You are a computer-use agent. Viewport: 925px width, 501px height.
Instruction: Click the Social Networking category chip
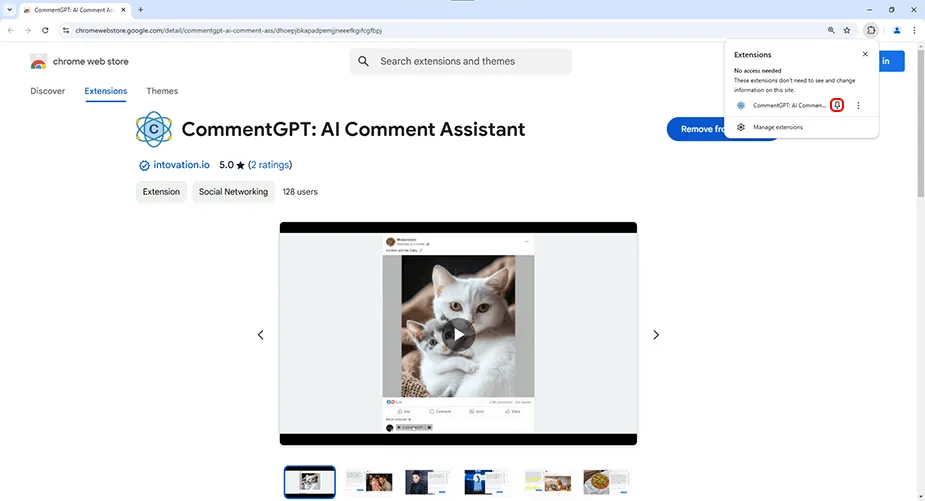(233, 192)
